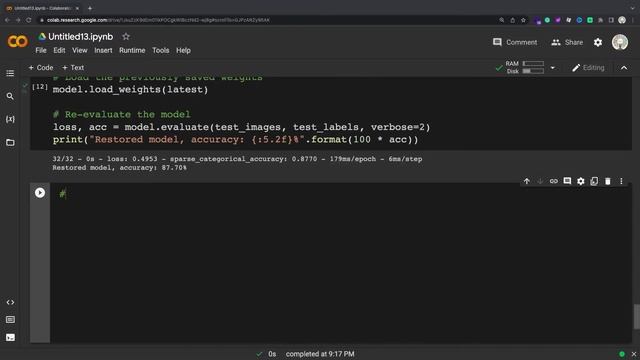Open the Help menu
This screenshot has width=640, height=360.
pyautogui.click(x=183, y=51)
